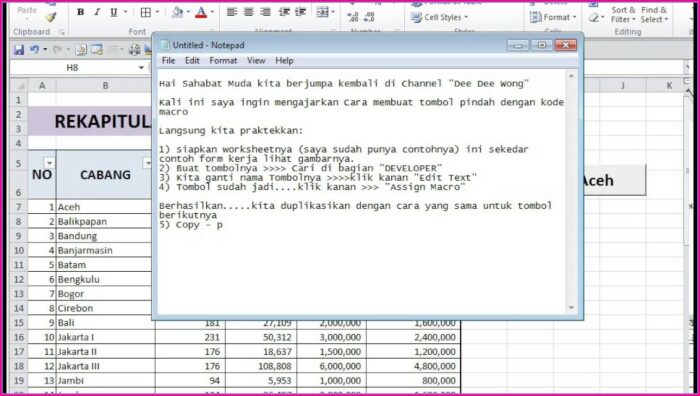Open filter dropdown on NO column

pos(49,163)
